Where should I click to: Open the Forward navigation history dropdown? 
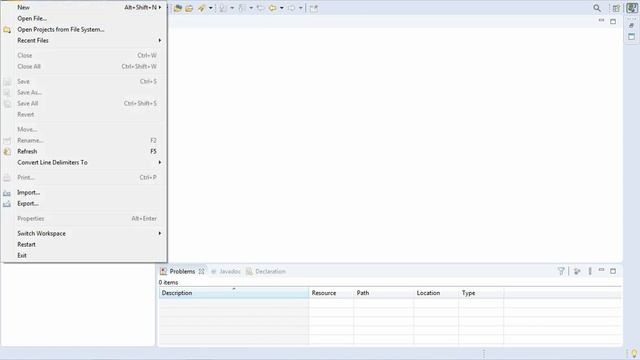click(300, 8)
